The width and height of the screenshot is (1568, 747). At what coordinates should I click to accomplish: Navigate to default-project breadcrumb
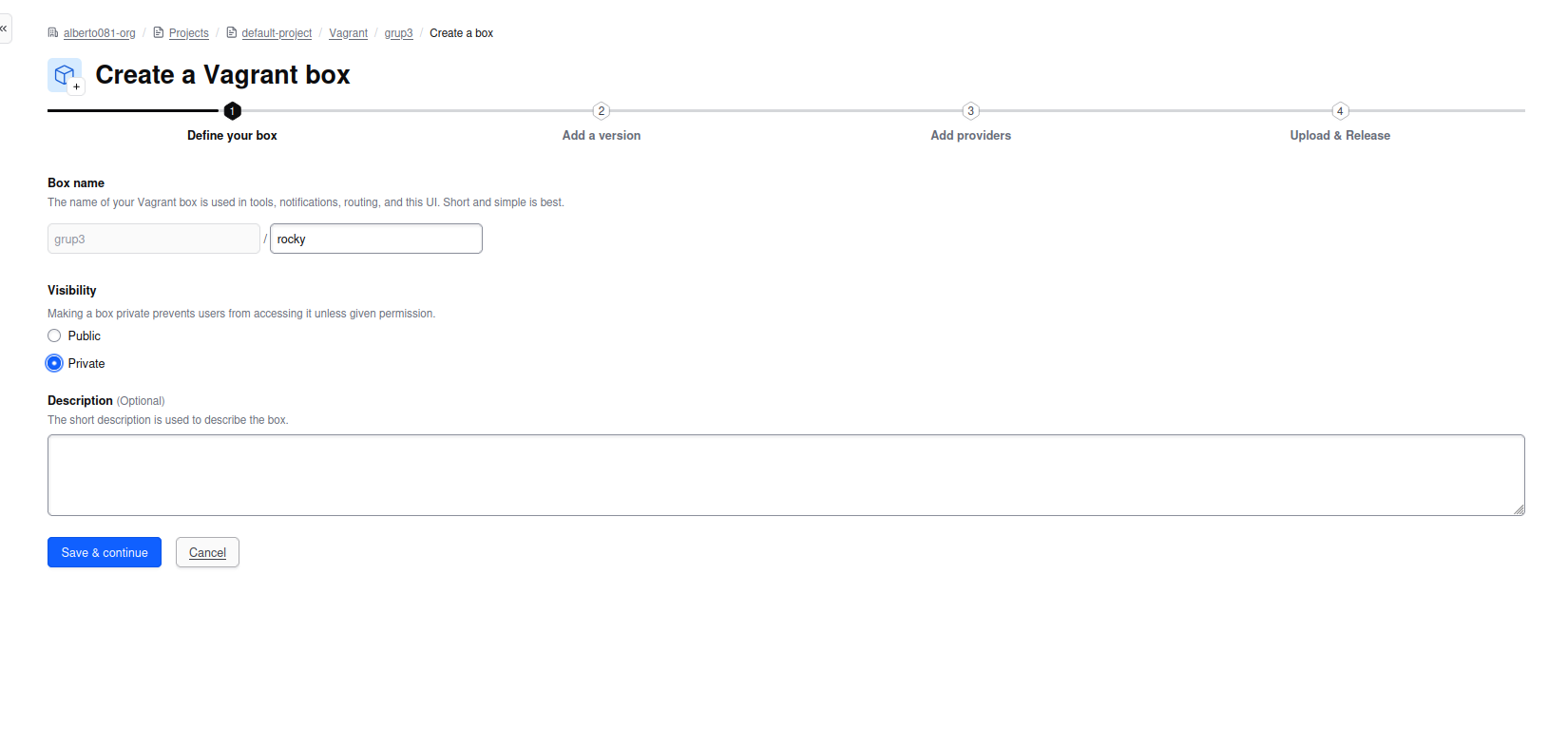(277, 33)
